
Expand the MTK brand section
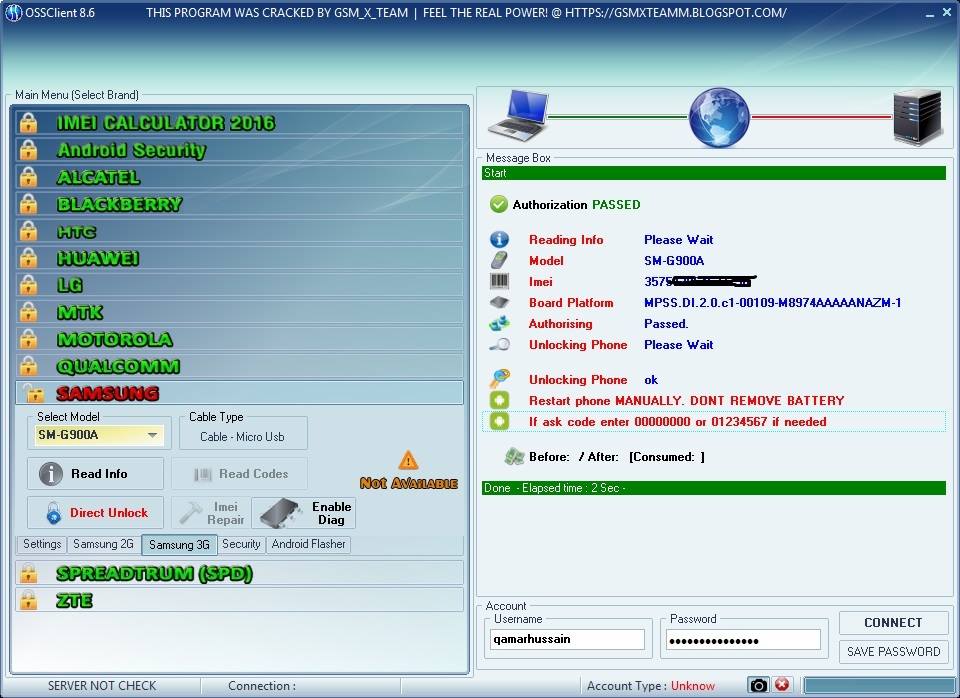(239, 312)
